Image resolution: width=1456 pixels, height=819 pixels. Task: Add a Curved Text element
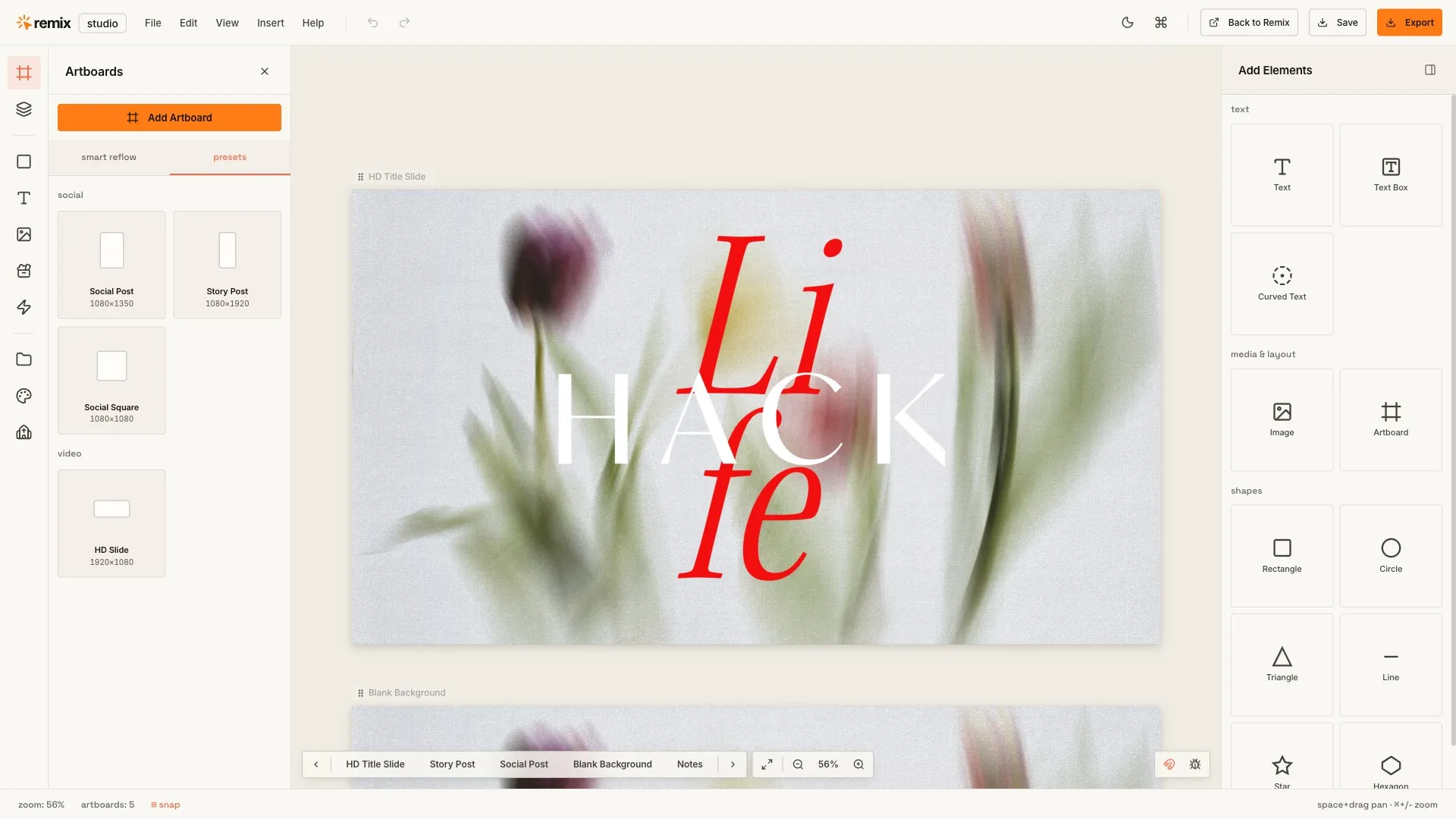pyautogui.click(x=1282, y=284)
